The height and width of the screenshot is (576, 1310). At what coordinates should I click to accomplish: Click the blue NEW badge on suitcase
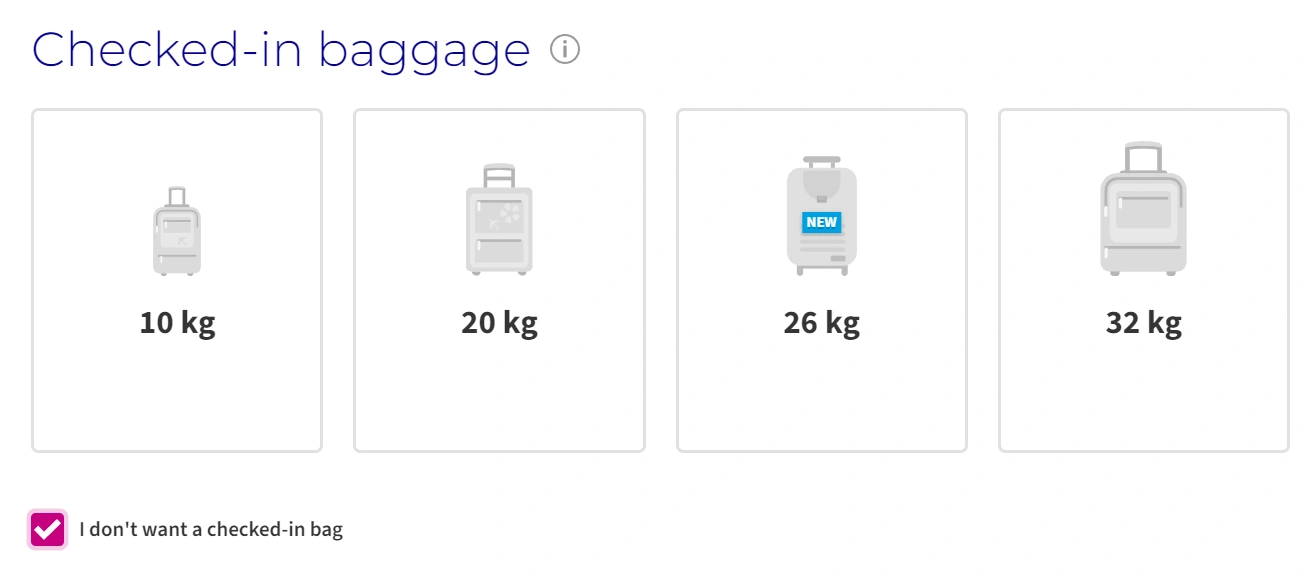click(822, 222)
